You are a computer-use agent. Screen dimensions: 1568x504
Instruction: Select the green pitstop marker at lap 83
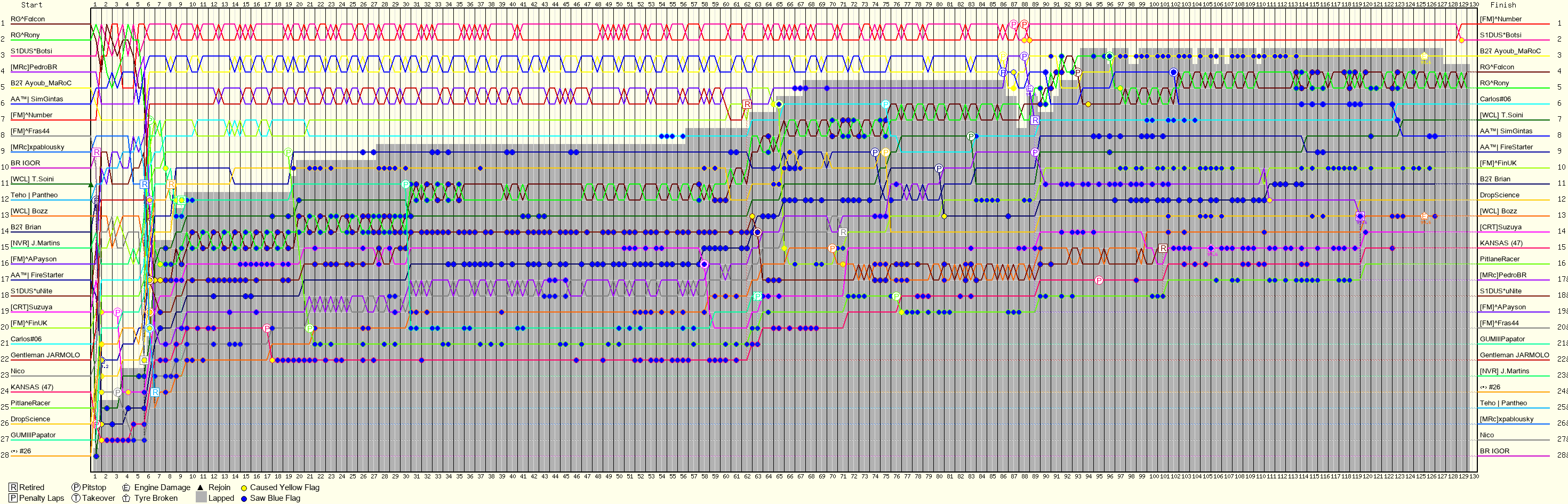click(971, 137)
